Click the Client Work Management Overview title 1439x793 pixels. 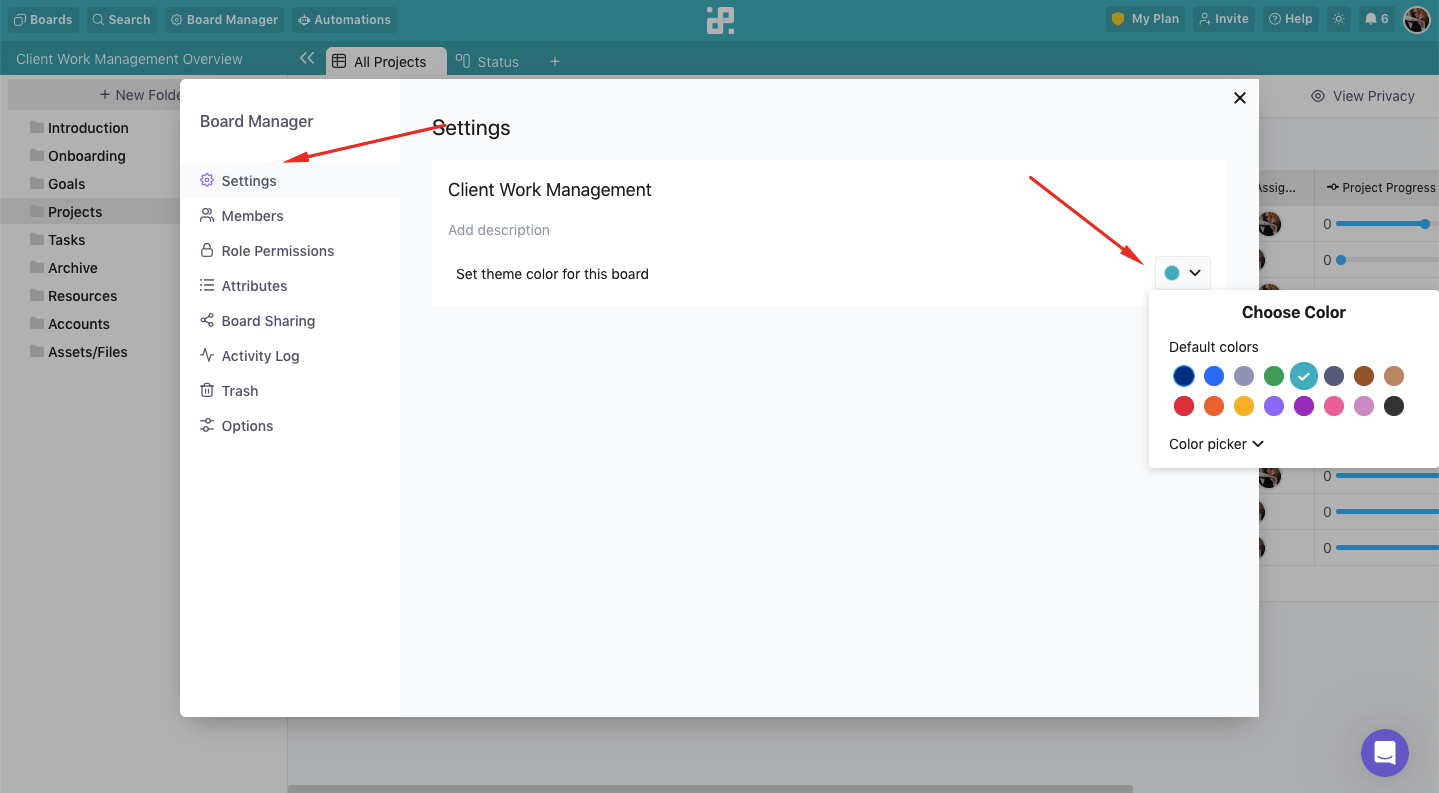tap(129, 59)
